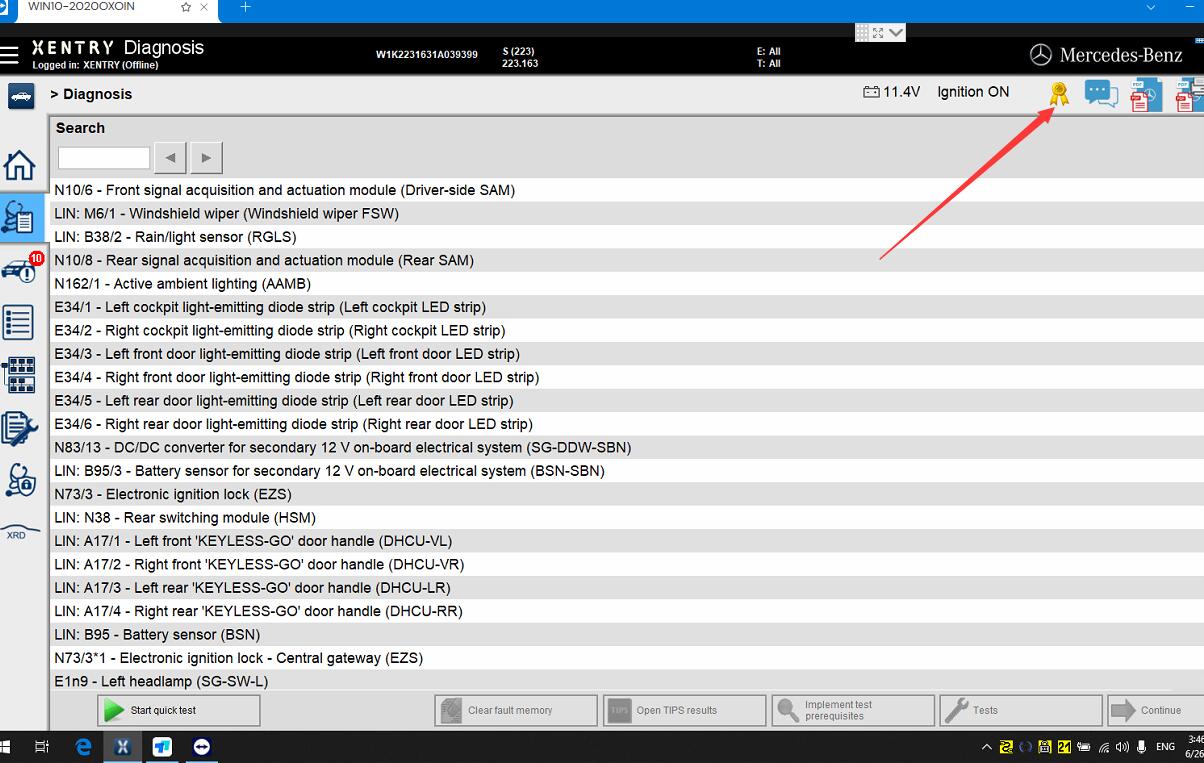
Task: Expand the top-right title bar chevron
Action: pyautogui.click(x=1152, y=7)
